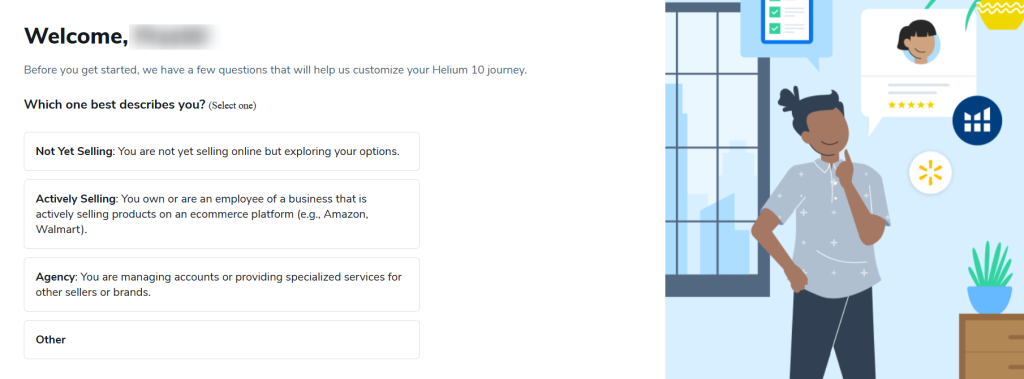Click the yellow Walmart spark icon

click(930, 173)
